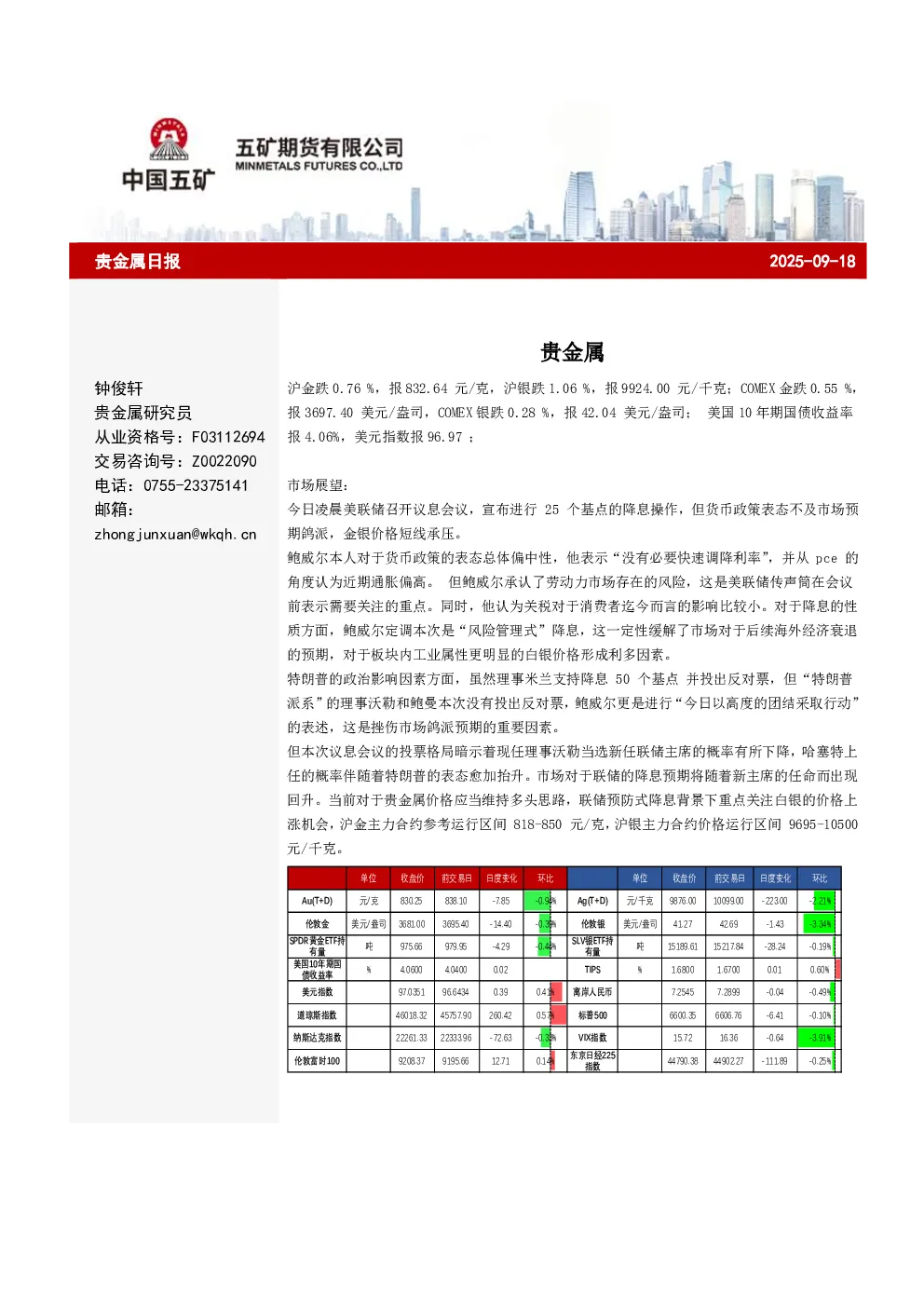Click the 'SPDR黄金ETF持有量' row label
The width and height of the screenshot is (924, 1307).
317,946
